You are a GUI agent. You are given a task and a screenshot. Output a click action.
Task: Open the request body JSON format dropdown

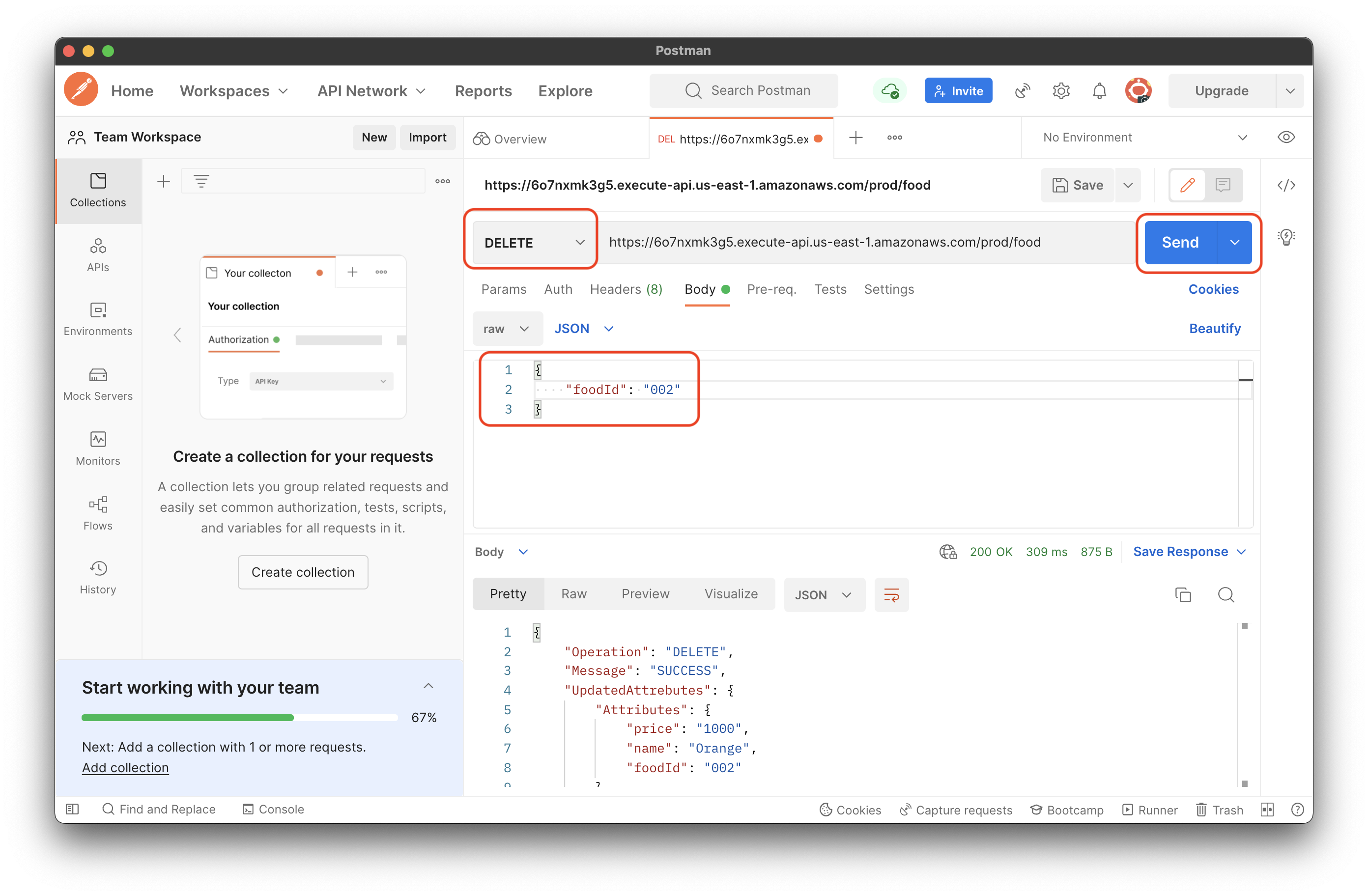[583, 329]
